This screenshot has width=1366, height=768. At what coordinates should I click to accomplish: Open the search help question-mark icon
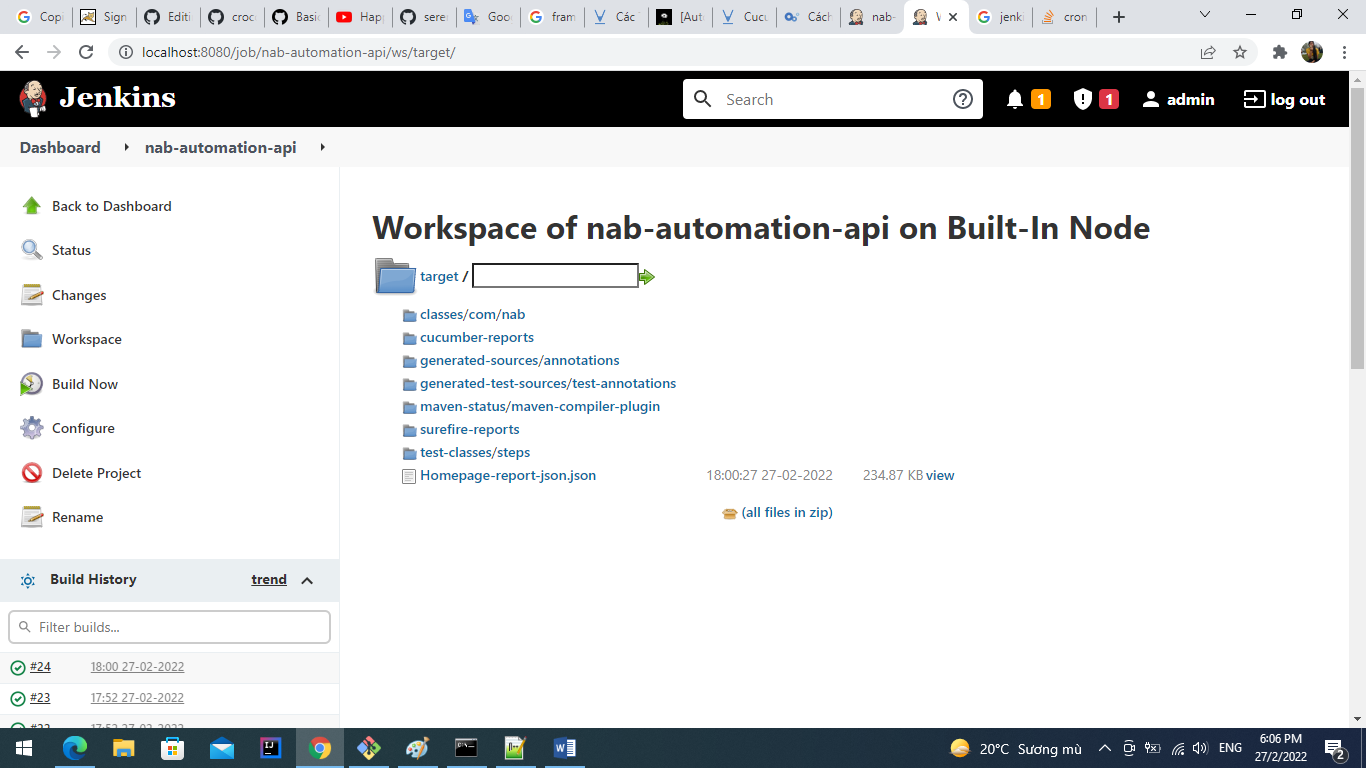click(x=963, y=99)
